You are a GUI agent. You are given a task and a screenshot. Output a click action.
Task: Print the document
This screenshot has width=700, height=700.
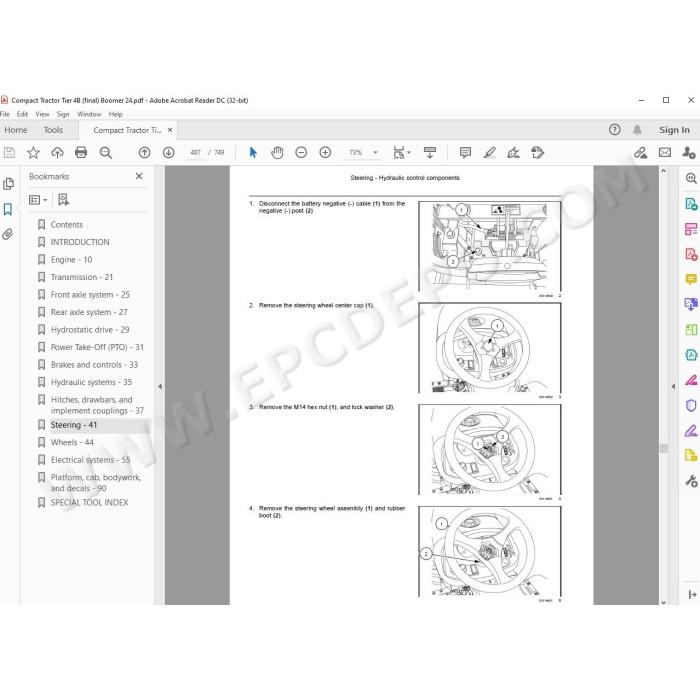[81, 153]
